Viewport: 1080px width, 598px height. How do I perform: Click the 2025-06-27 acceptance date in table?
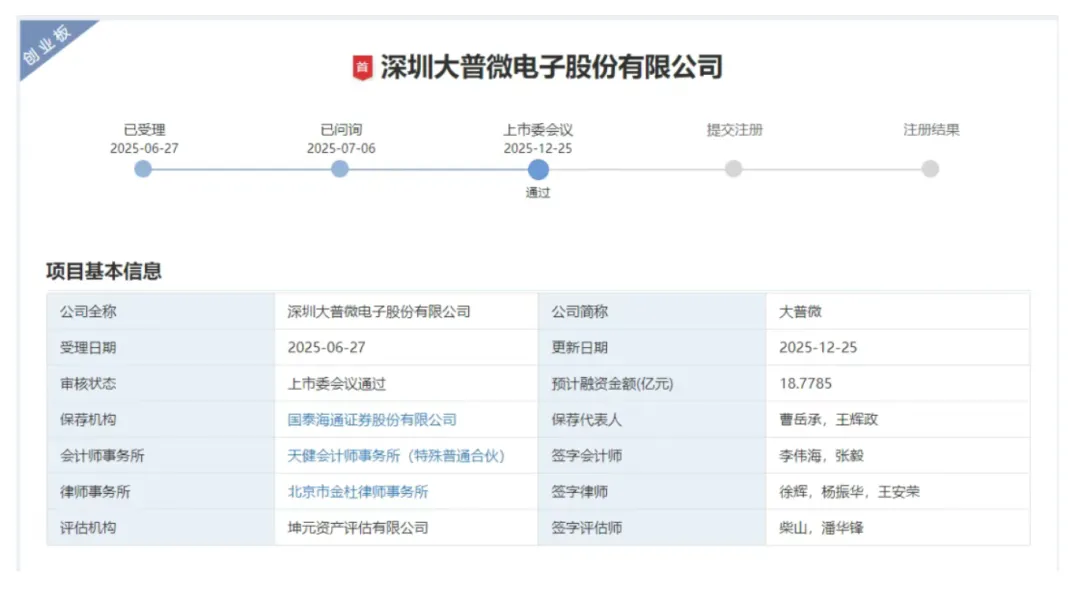pos(326,347)
